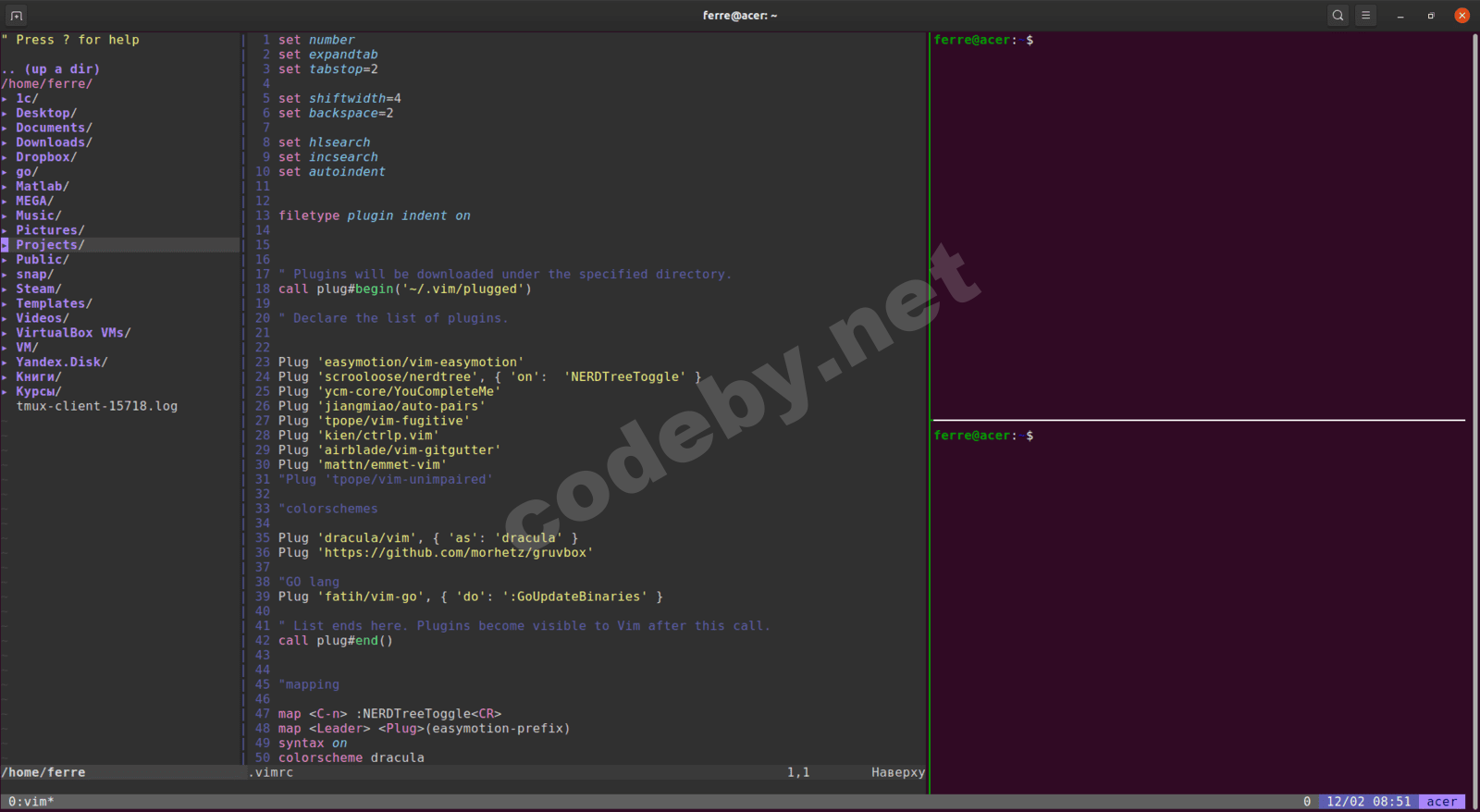Select the Dropbox/ folder entry

45,157
